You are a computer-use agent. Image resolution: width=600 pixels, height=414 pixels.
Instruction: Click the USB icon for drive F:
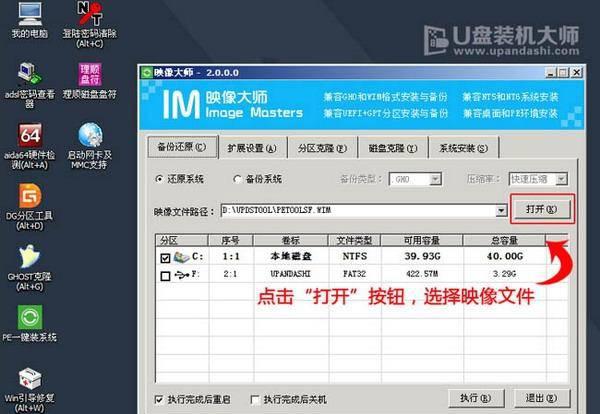(x=181, y=275)
